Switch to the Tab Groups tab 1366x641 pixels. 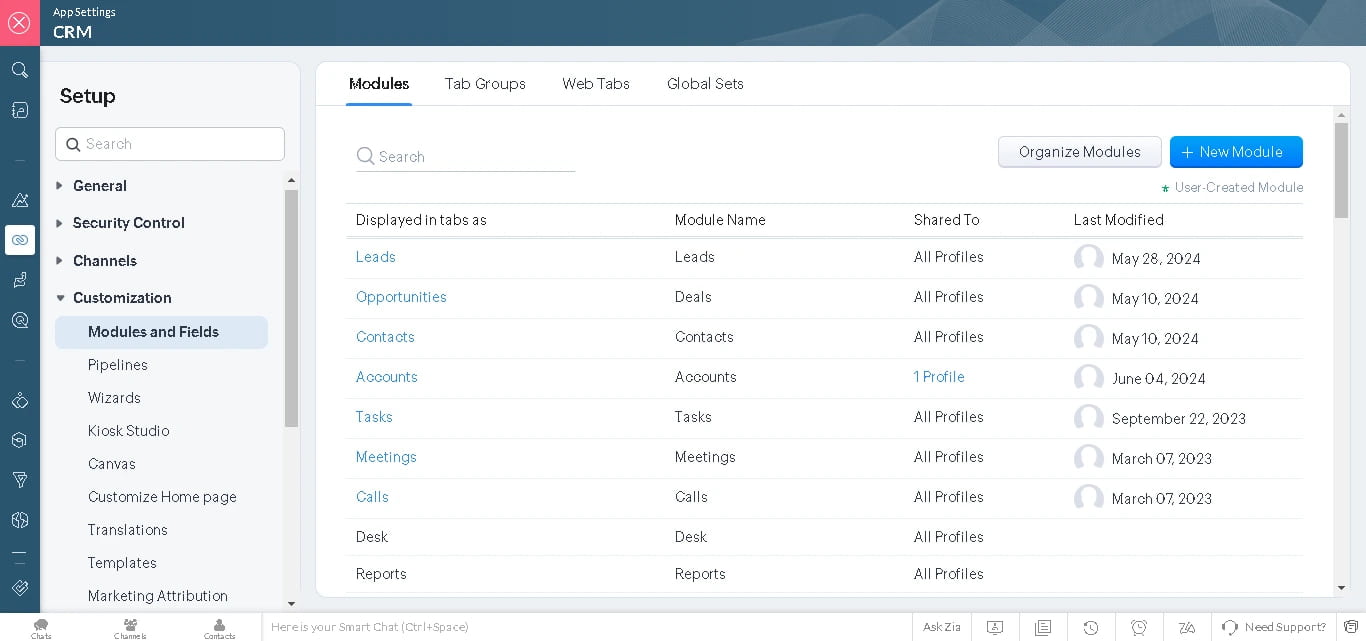point(485,84)
